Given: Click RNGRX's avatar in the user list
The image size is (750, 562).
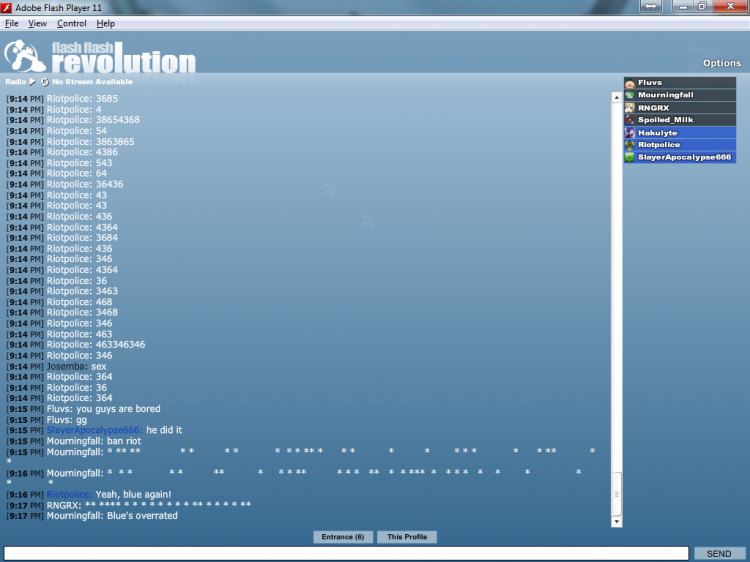Looking at the screenshot, I should click(x=630, y=108).
